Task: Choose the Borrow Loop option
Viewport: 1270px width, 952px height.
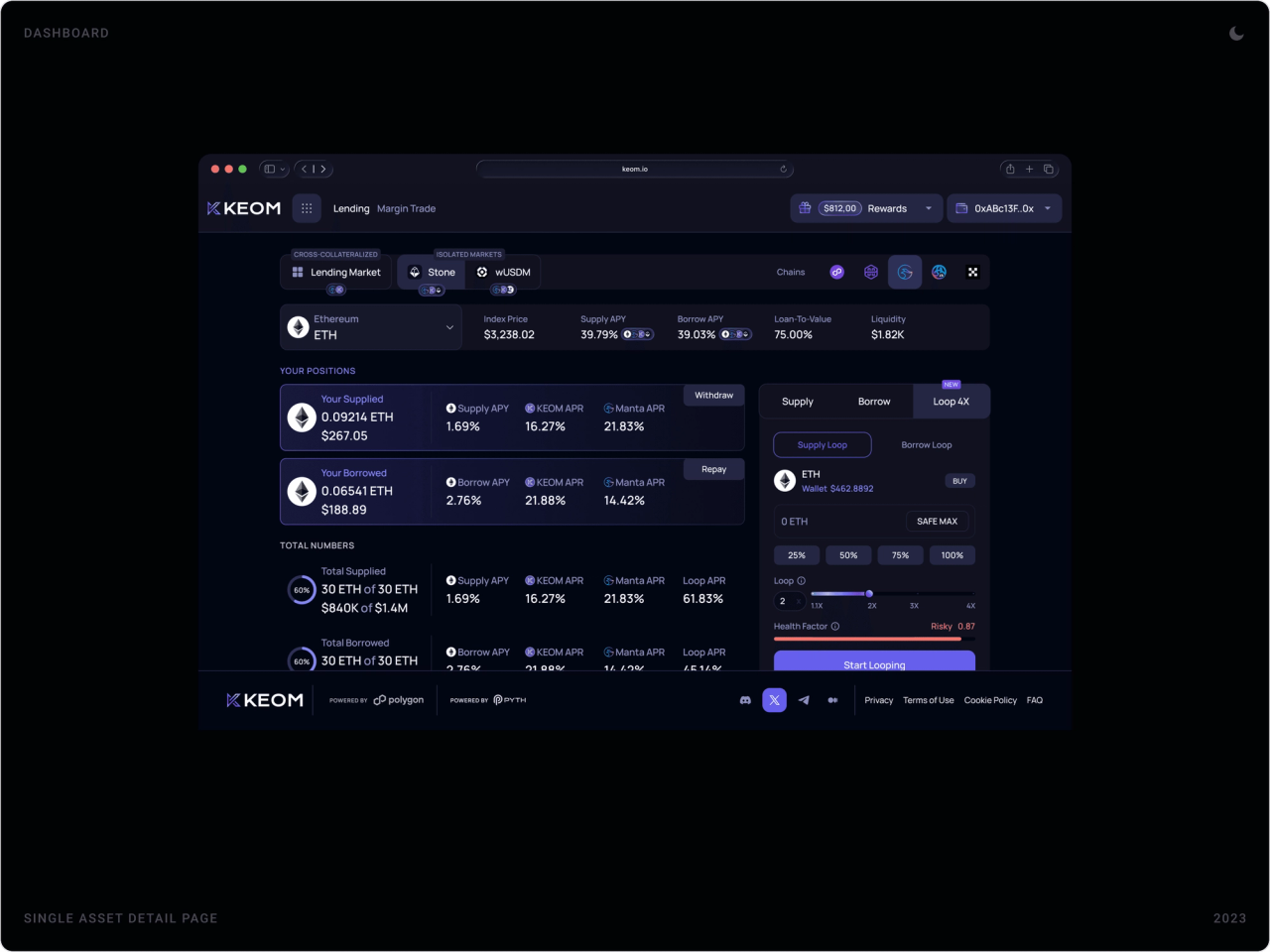Action: pos(927,445)
